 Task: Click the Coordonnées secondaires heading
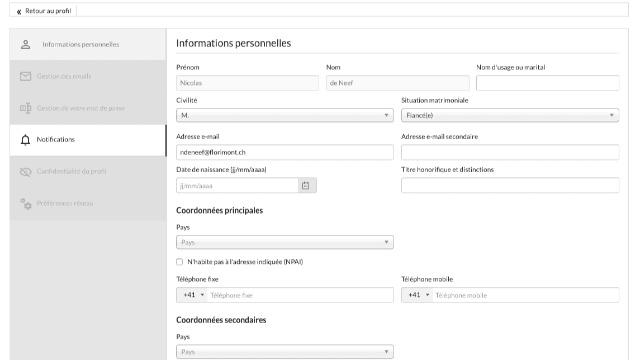221,320
